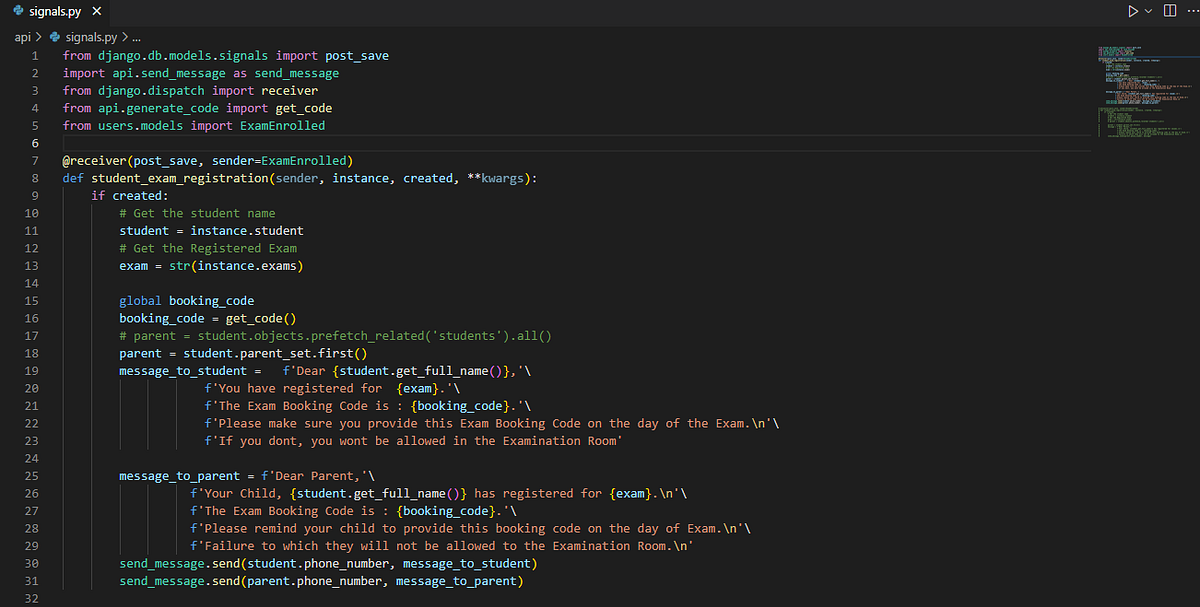
Task: Open the More Actions ellipsis menu
Action: click(1193, 10)
